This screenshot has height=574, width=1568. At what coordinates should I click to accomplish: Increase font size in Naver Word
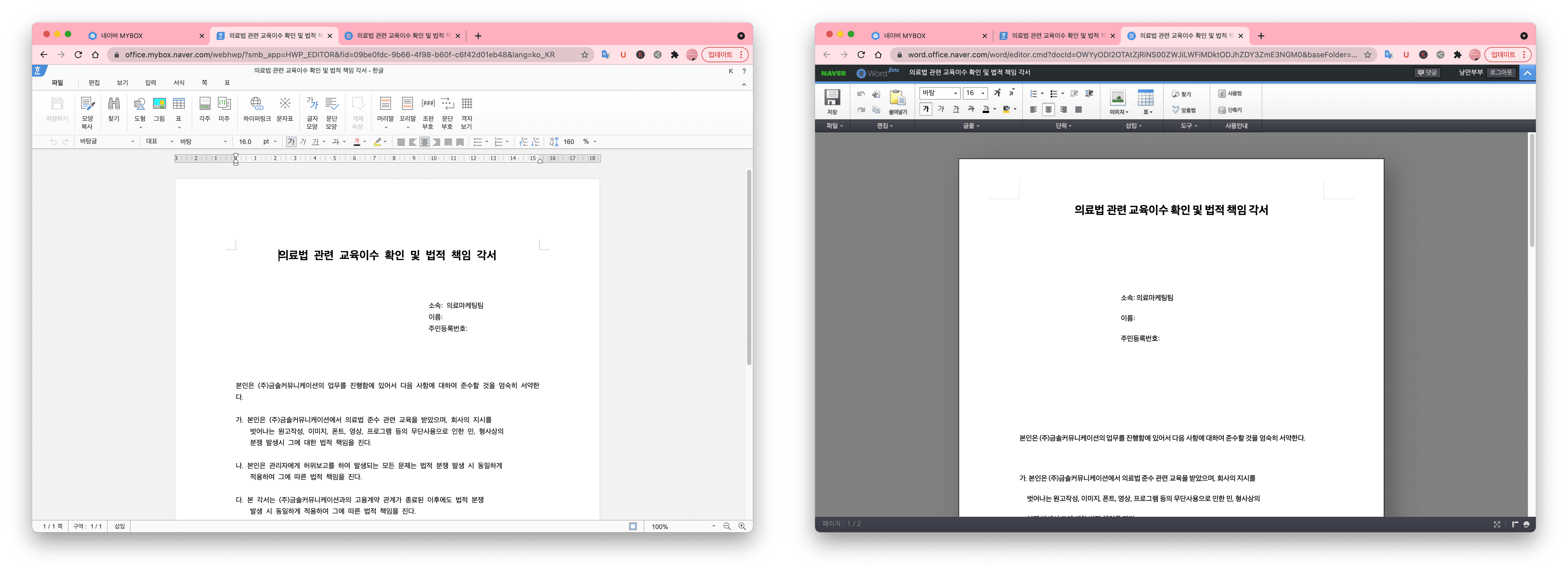click(997, 93)
